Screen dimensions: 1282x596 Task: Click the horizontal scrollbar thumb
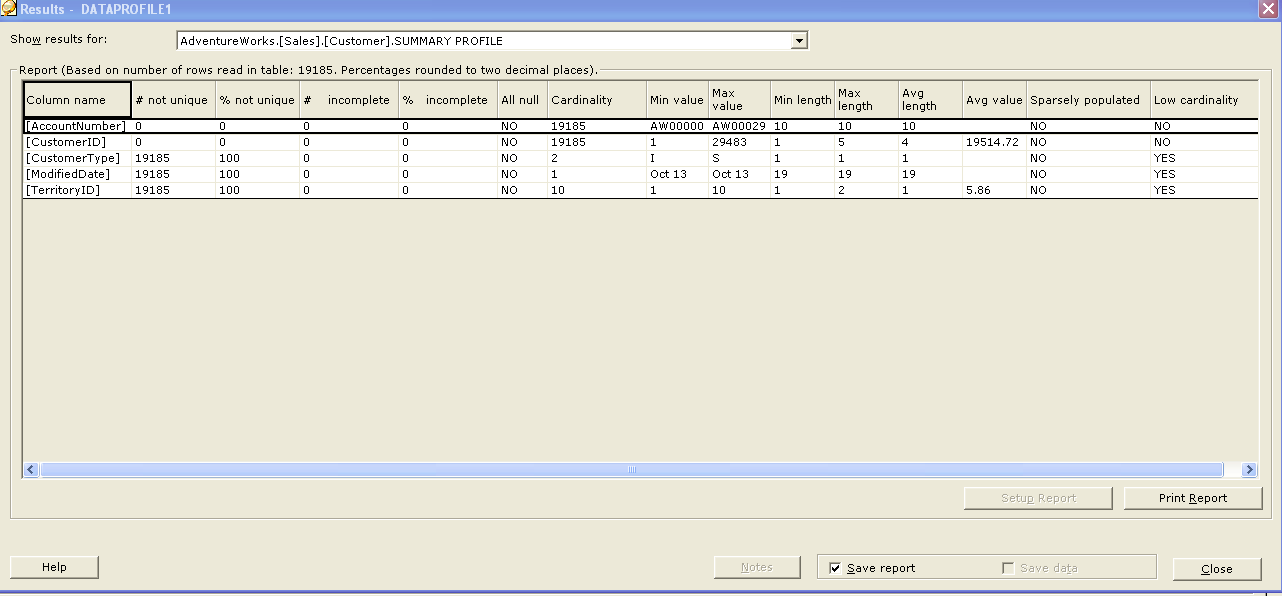coord(631,469)
